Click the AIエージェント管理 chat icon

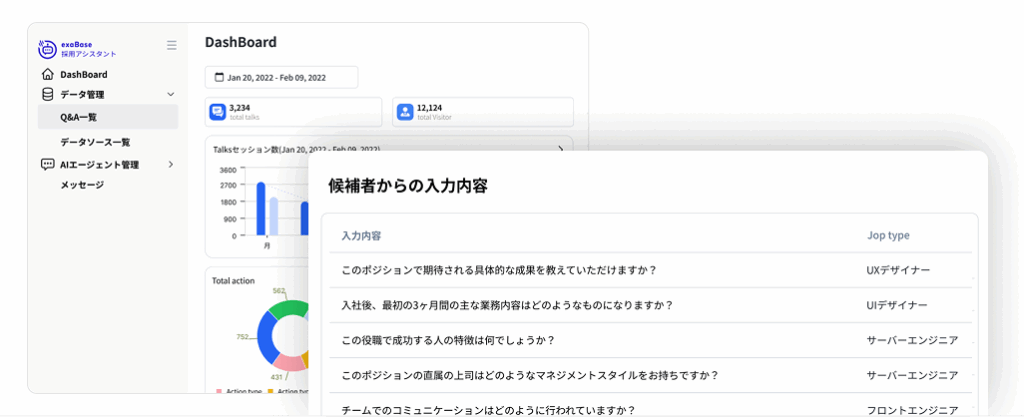pos(48,164)
